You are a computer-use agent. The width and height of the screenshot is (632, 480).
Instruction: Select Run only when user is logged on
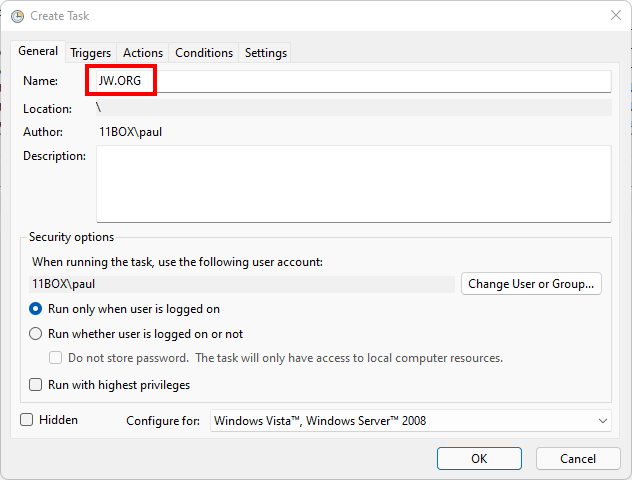36,309
